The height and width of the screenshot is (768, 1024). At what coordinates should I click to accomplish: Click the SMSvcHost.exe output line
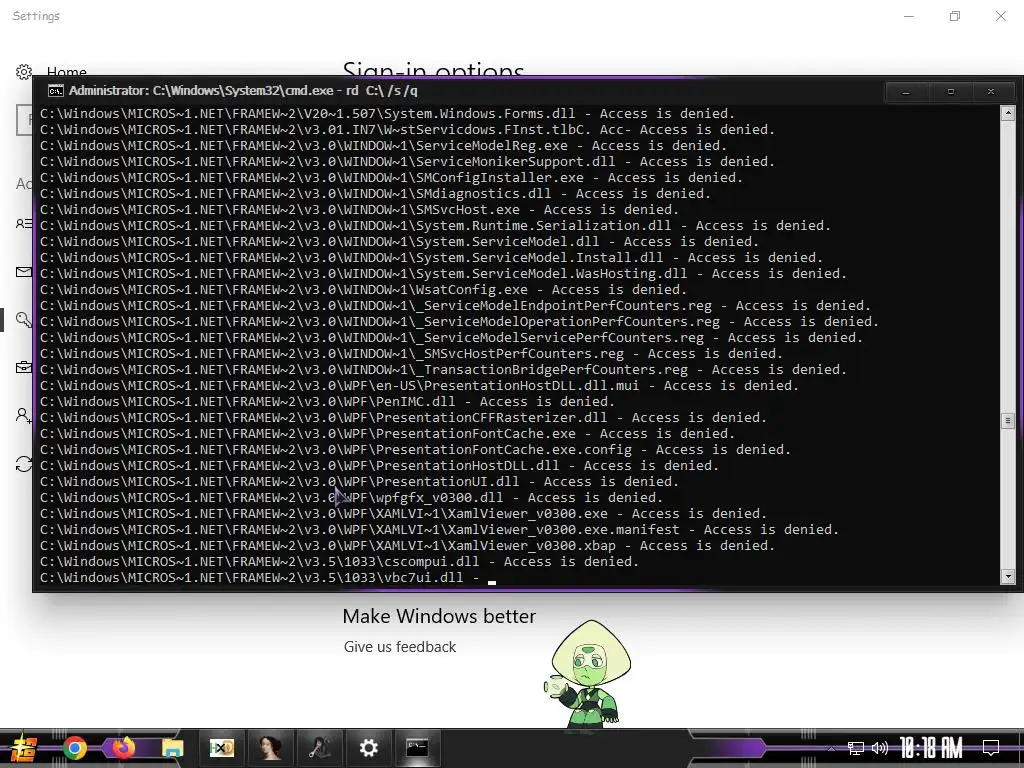pyautogui.click(x=359, y=210)
